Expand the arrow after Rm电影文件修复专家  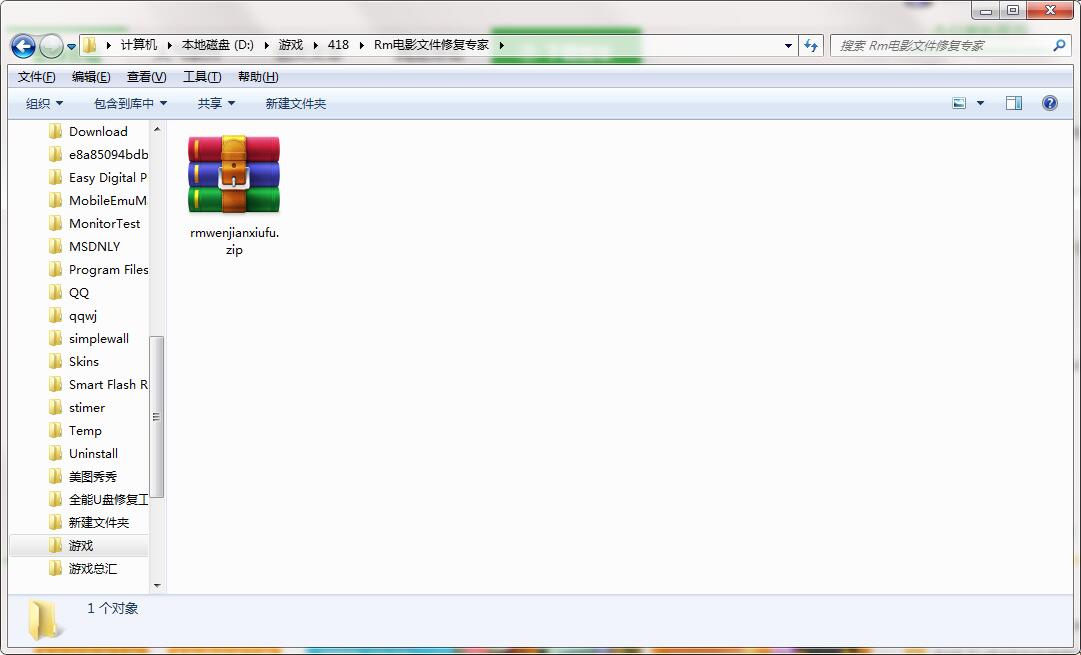point(501,46)
